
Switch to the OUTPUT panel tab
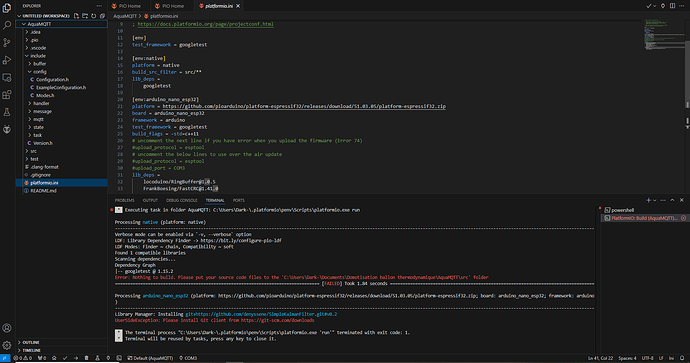[x=150, y=201]
